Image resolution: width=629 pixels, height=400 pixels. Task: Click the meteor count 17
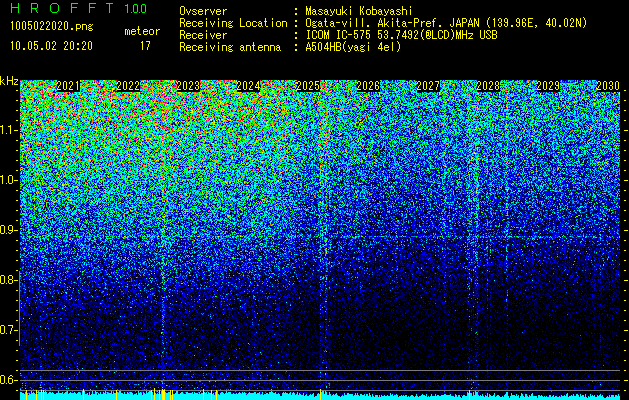coord(145,46)
